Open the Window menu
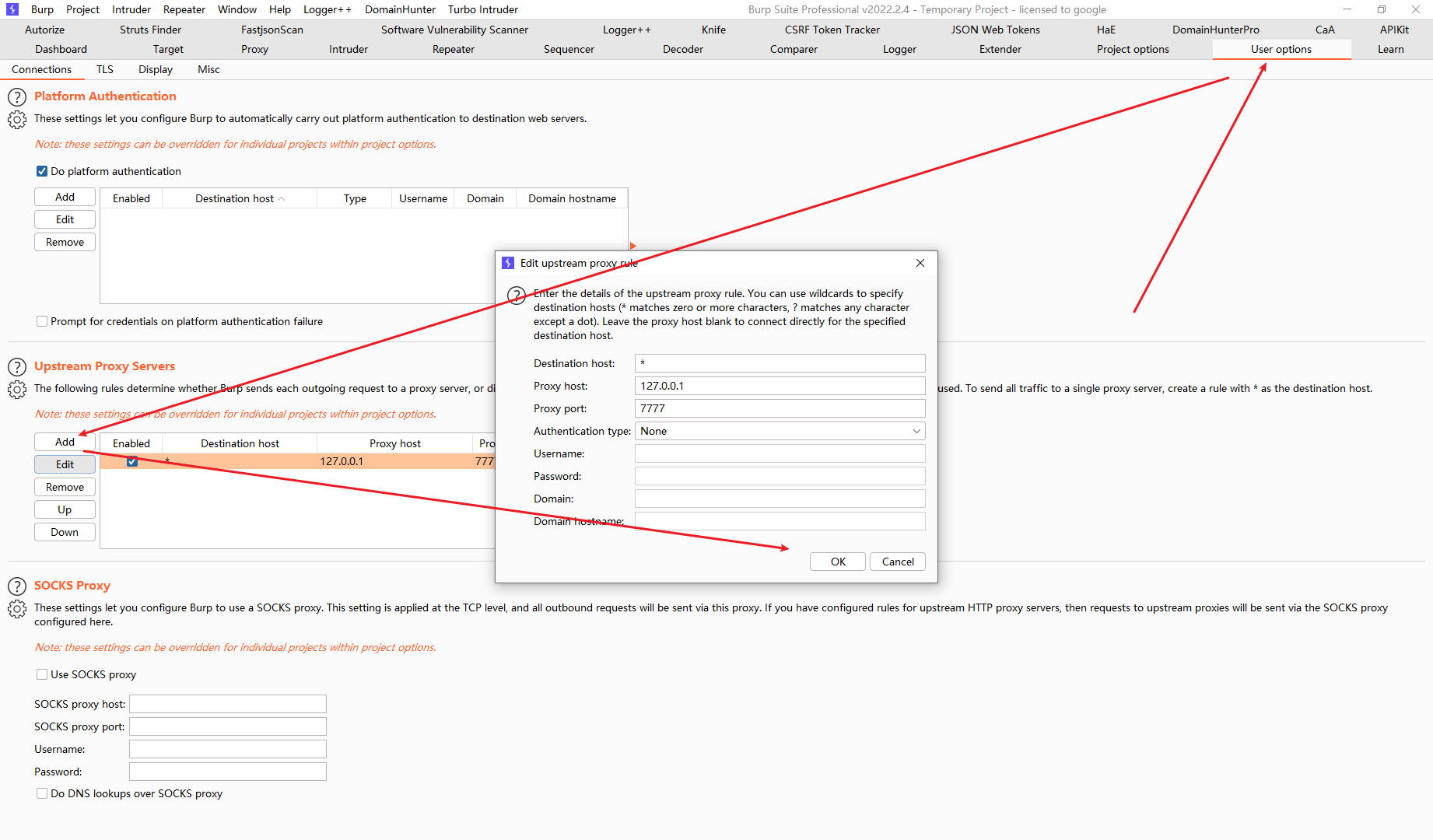The height and width of the screenshot is (840, 1433). 237,9
